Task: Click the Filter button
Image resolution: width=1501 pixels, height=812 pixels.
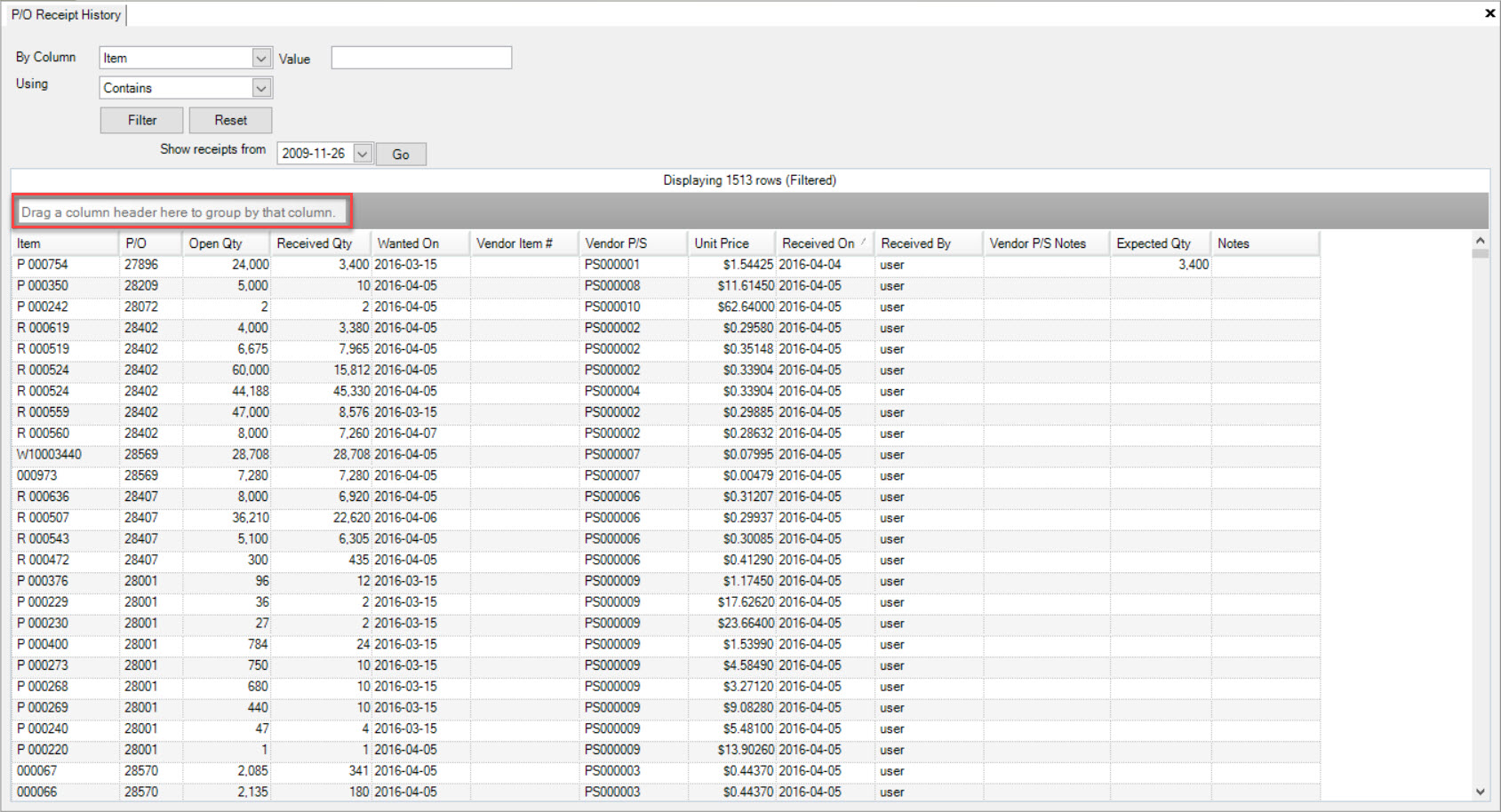Action: point(141,120)
